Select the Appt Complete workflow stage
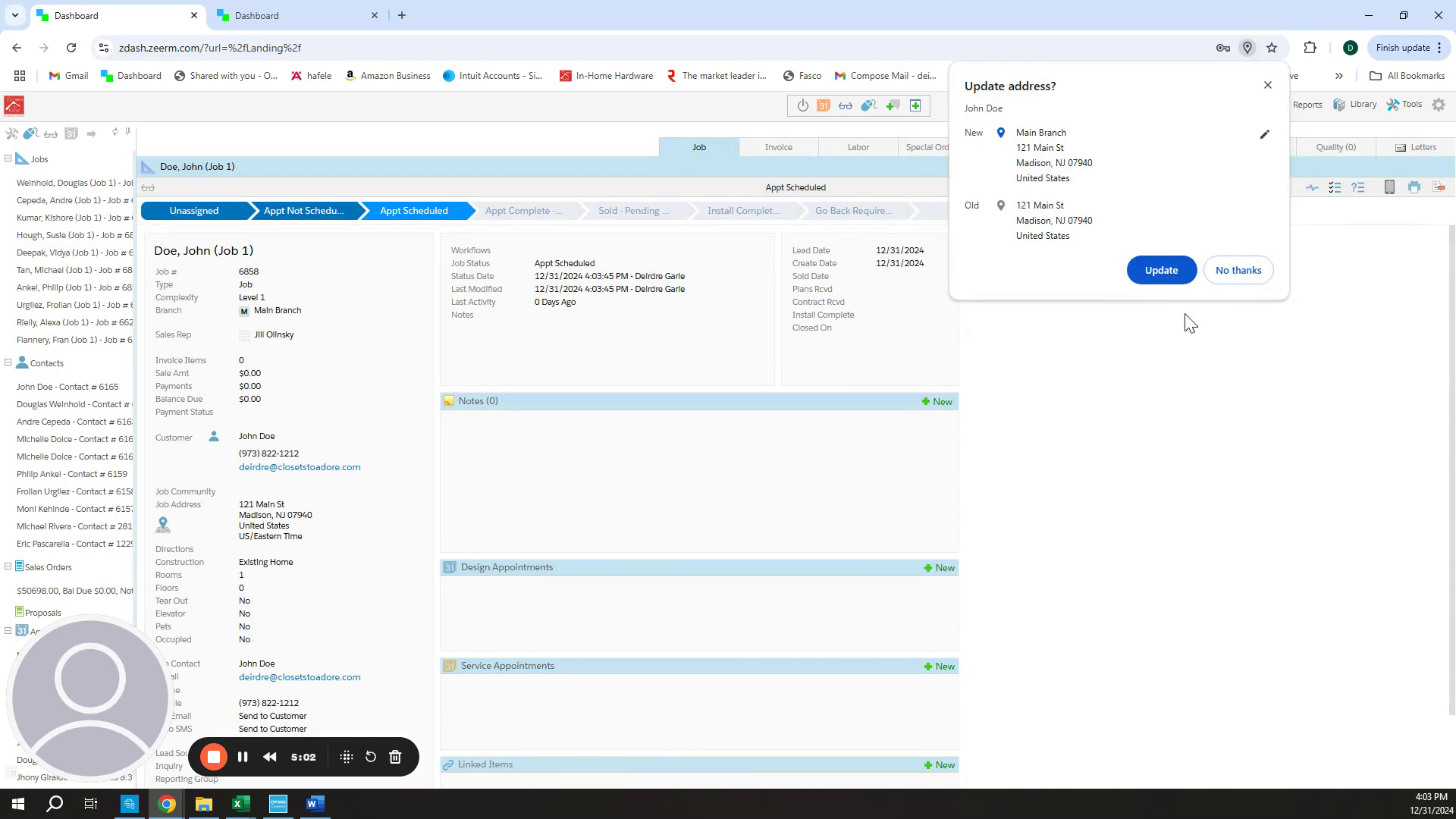 pos(523,211)
